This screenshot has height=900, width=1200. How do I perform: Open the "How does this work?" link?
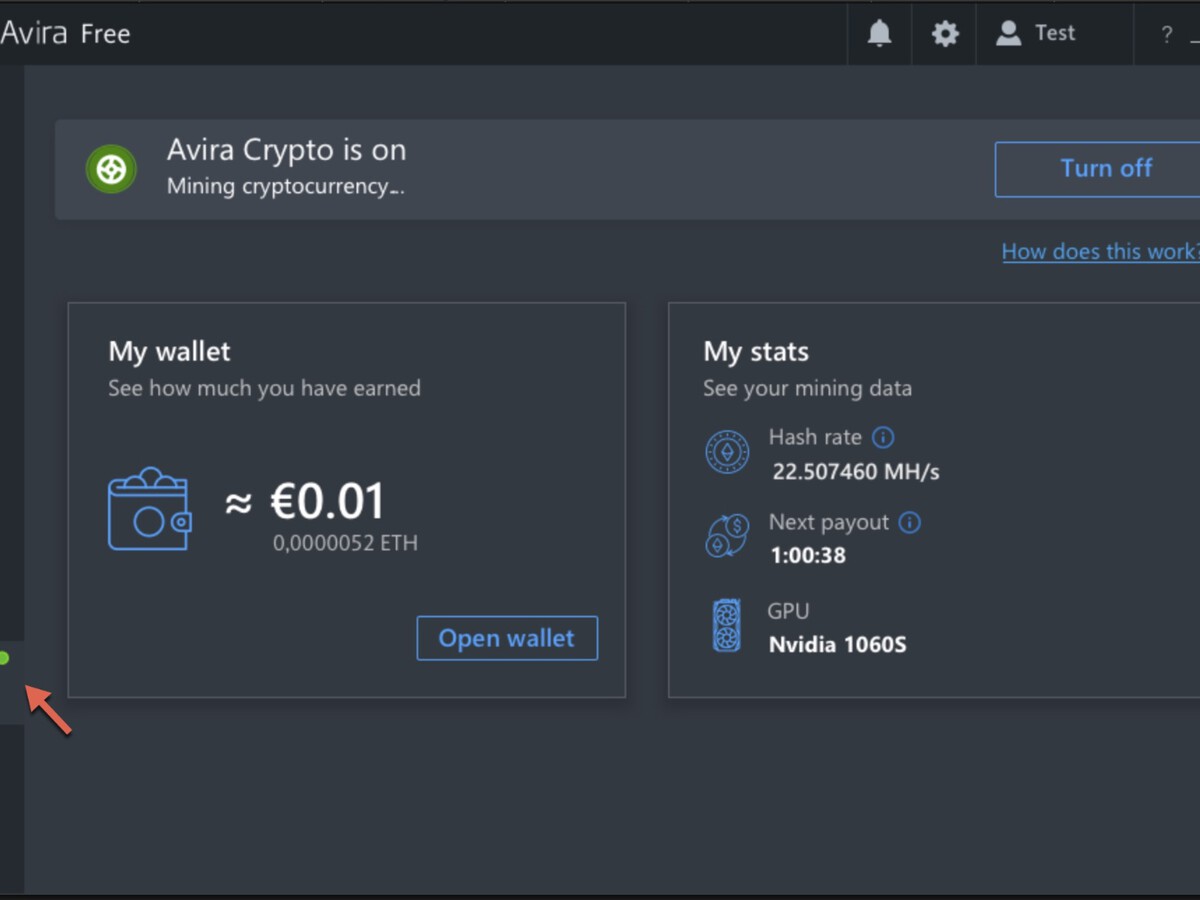click(x=1100, y=251)
